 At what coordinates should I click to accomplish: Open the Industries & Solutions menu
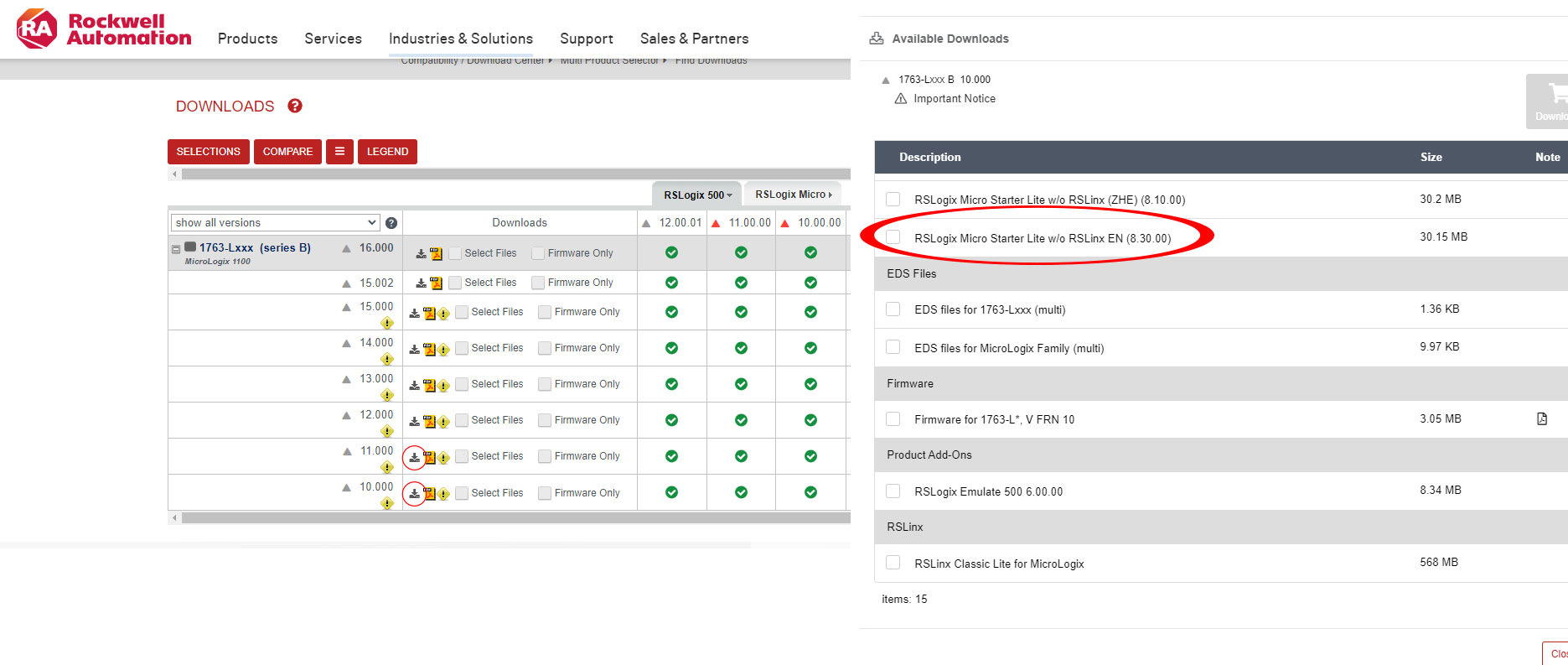pyautogui.click(x=460, y=39)
